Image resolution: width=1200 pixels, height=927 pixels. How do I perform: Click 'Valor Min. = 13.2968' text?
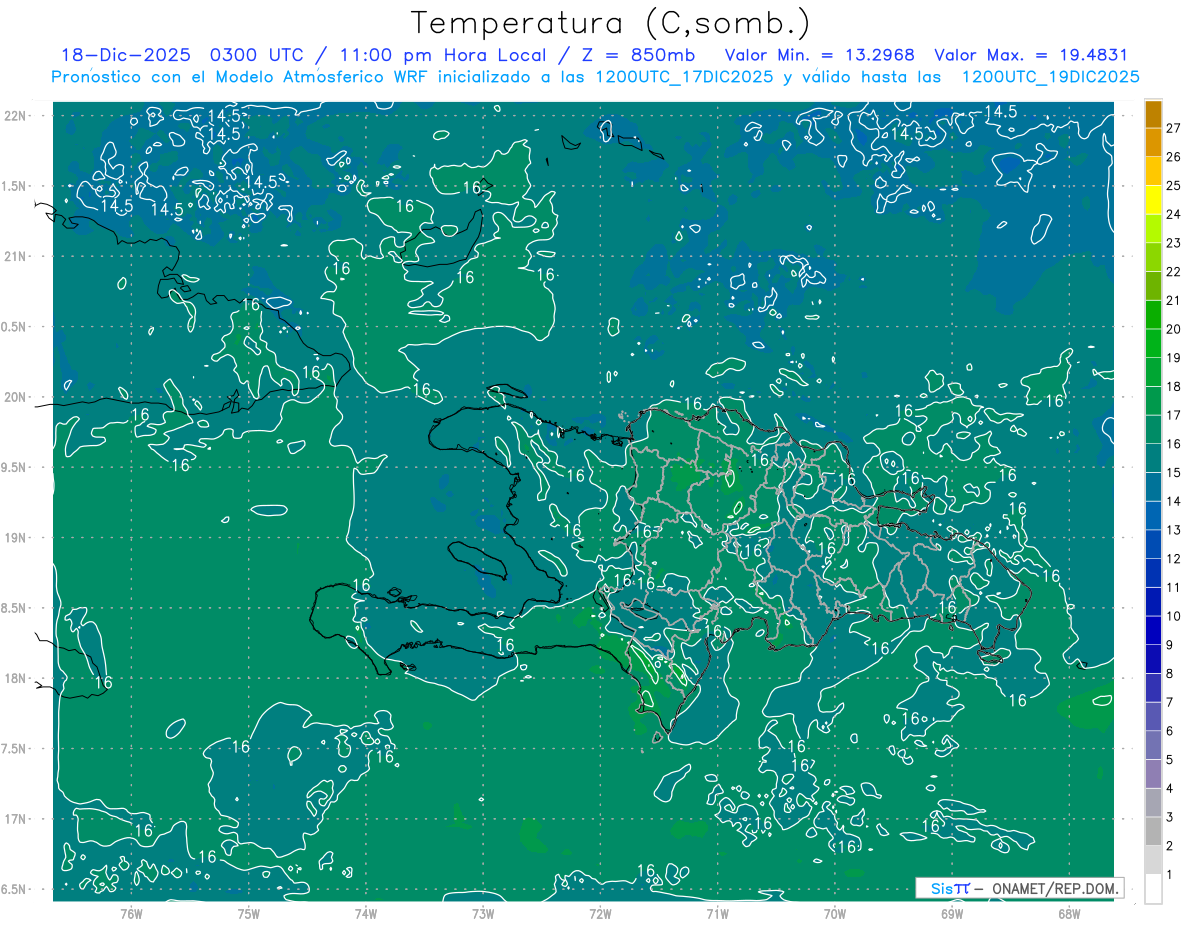coord(820,55)
